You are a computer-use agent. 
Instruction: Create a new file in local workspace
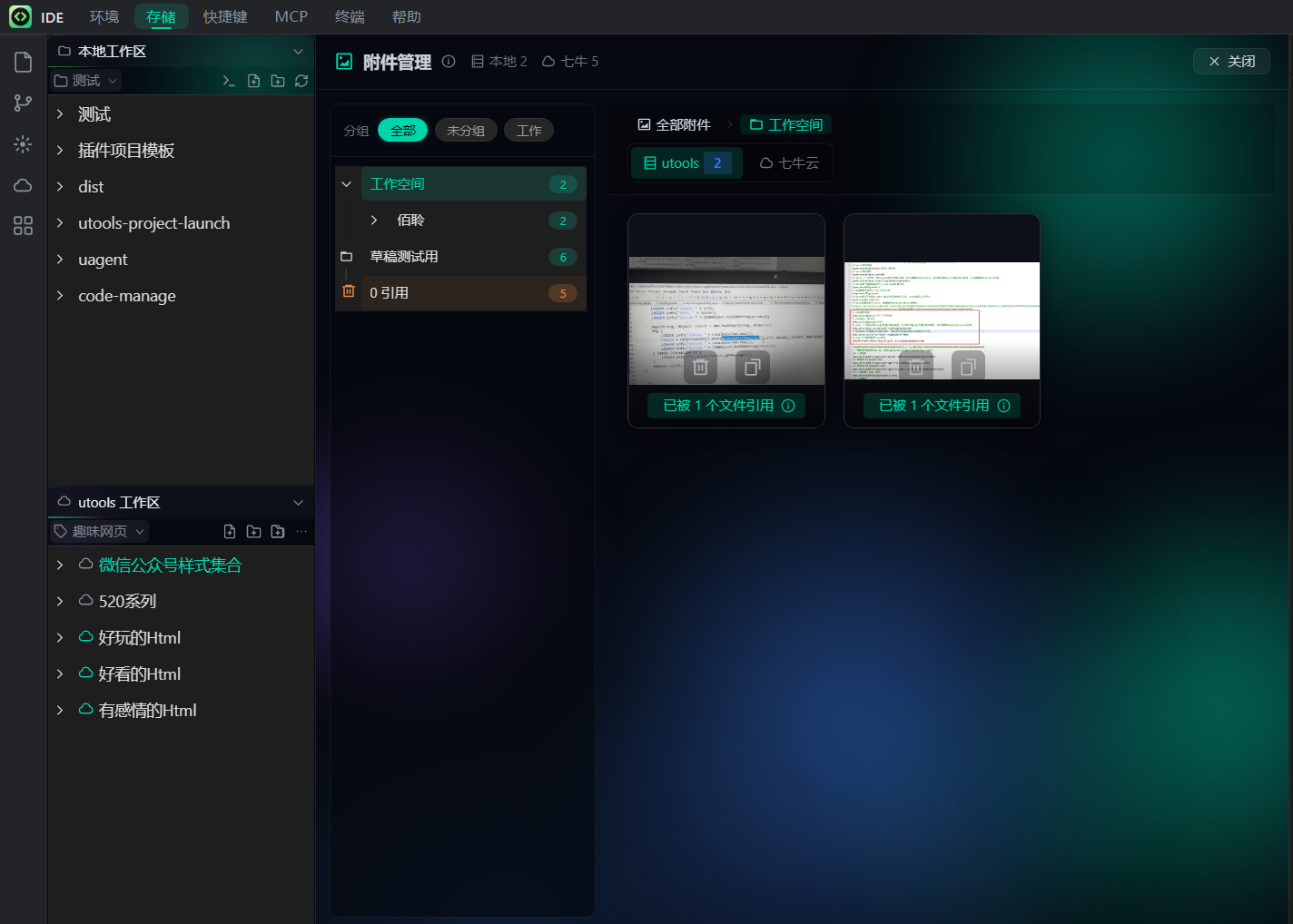coord(254,81)
